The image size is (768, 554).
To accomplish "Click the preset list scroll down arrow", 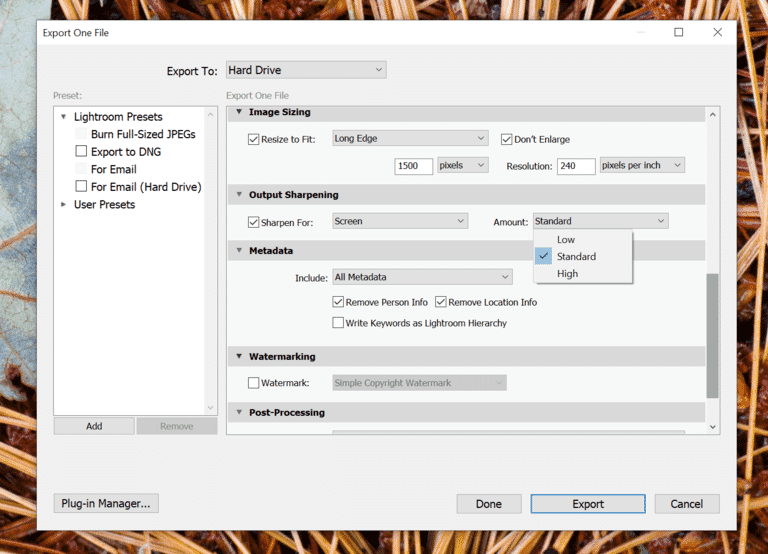I will [211, 408].
